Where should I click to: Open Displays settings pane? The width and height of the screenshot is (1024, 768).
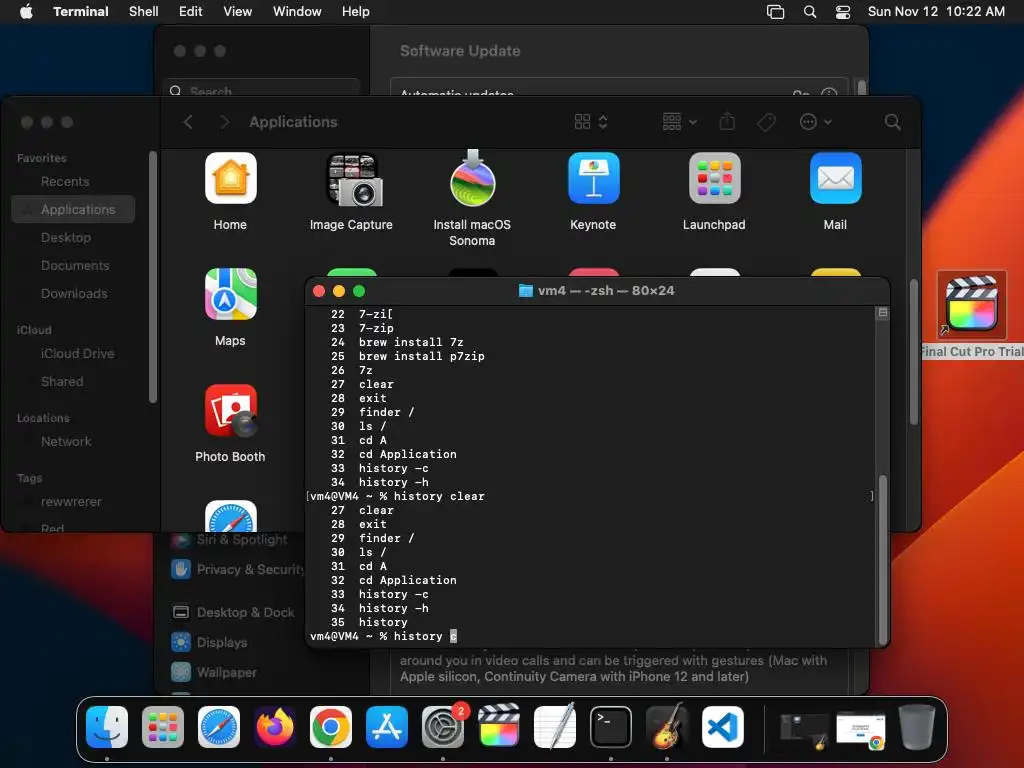pyautogui.click(x=209, y=643)
